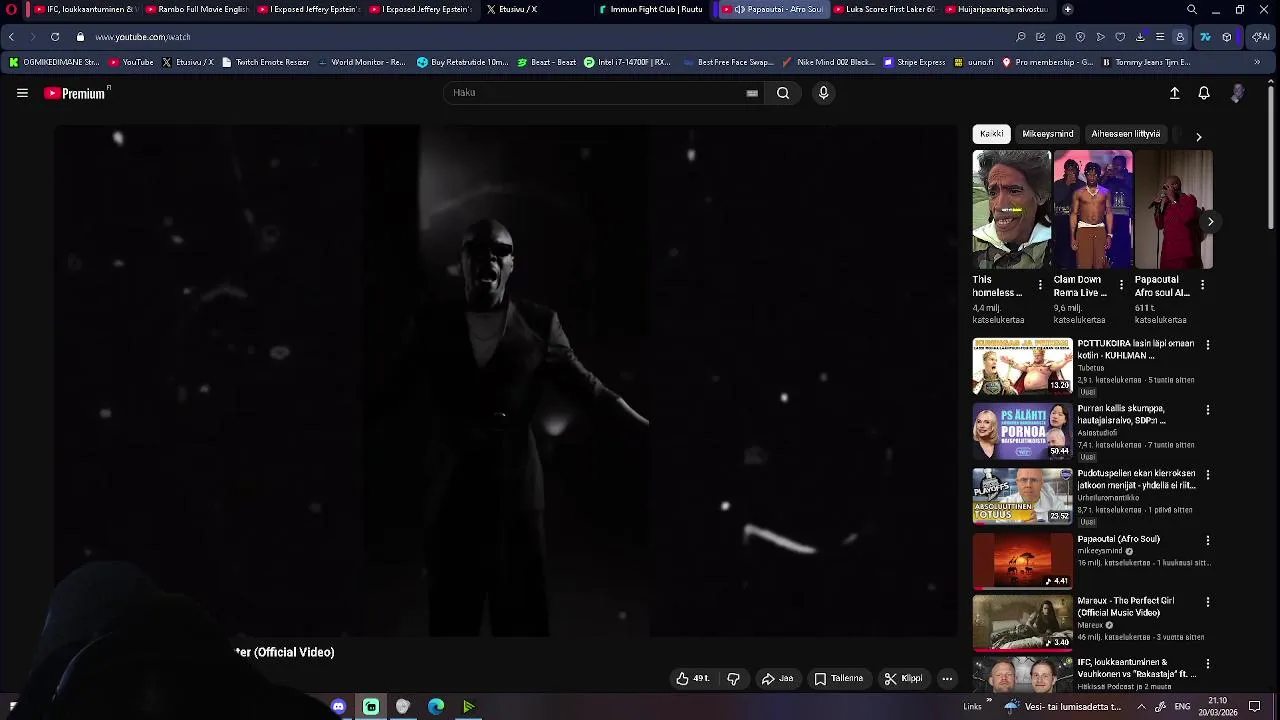Viewport: 1280px width, 720px height.
Task: Go back in browser history
Action: [x=11, y=37]
